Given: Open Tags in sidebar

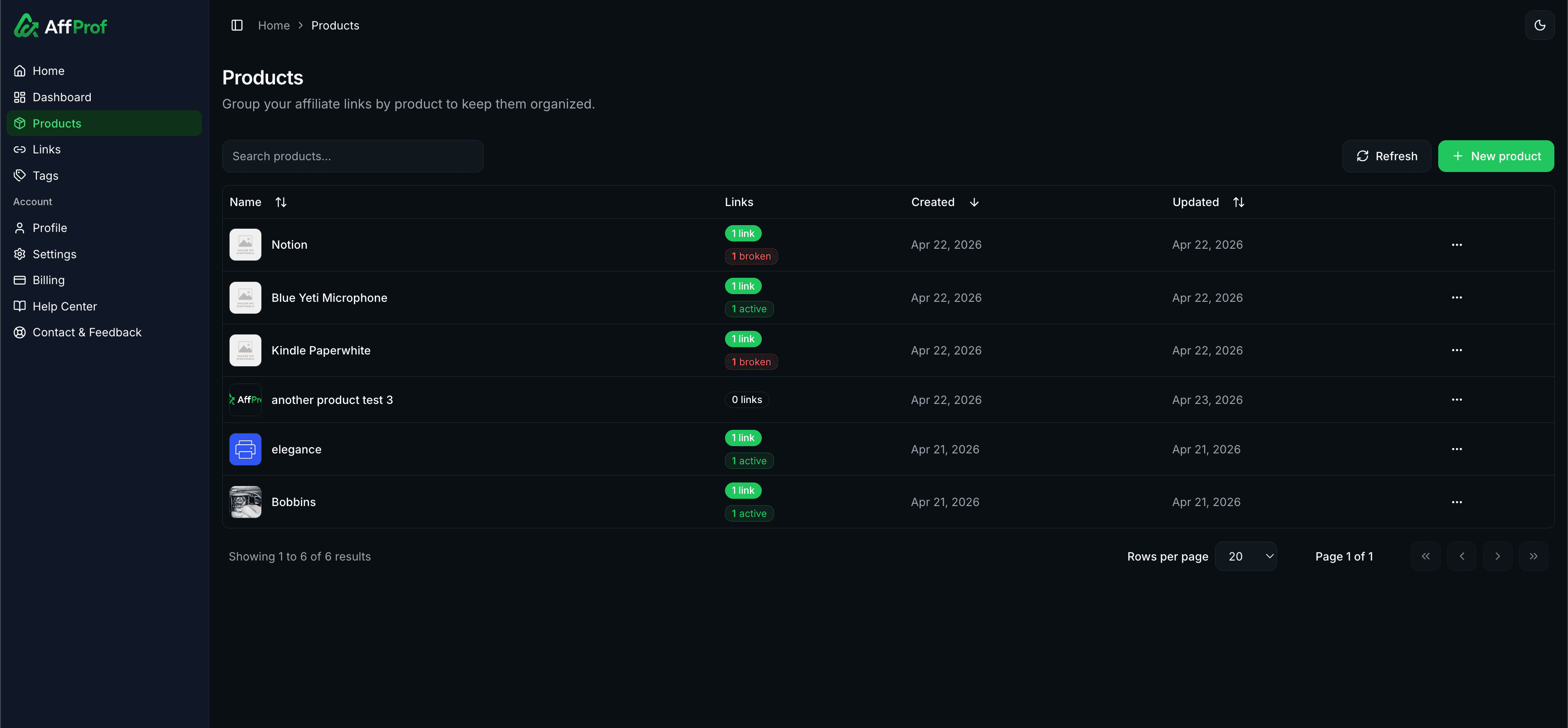Looking at the screenshot, I should click(x=45, y=175).
